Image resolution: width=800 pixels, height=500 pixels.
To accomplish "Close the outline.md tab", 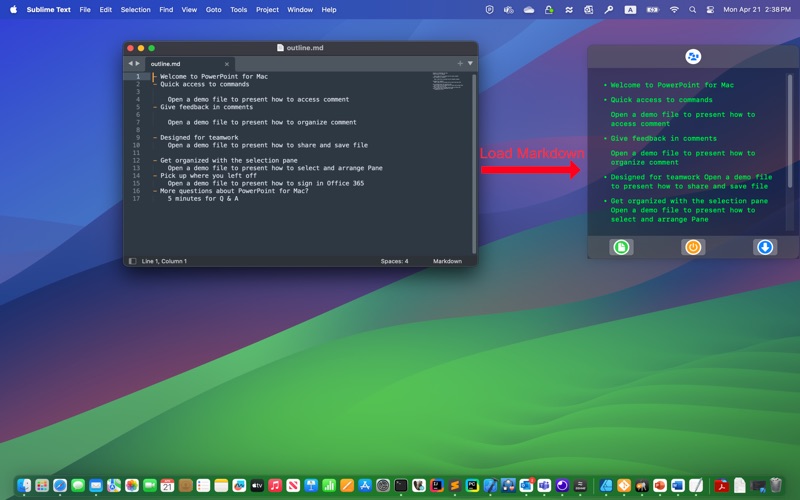I will tap(227, 64).
